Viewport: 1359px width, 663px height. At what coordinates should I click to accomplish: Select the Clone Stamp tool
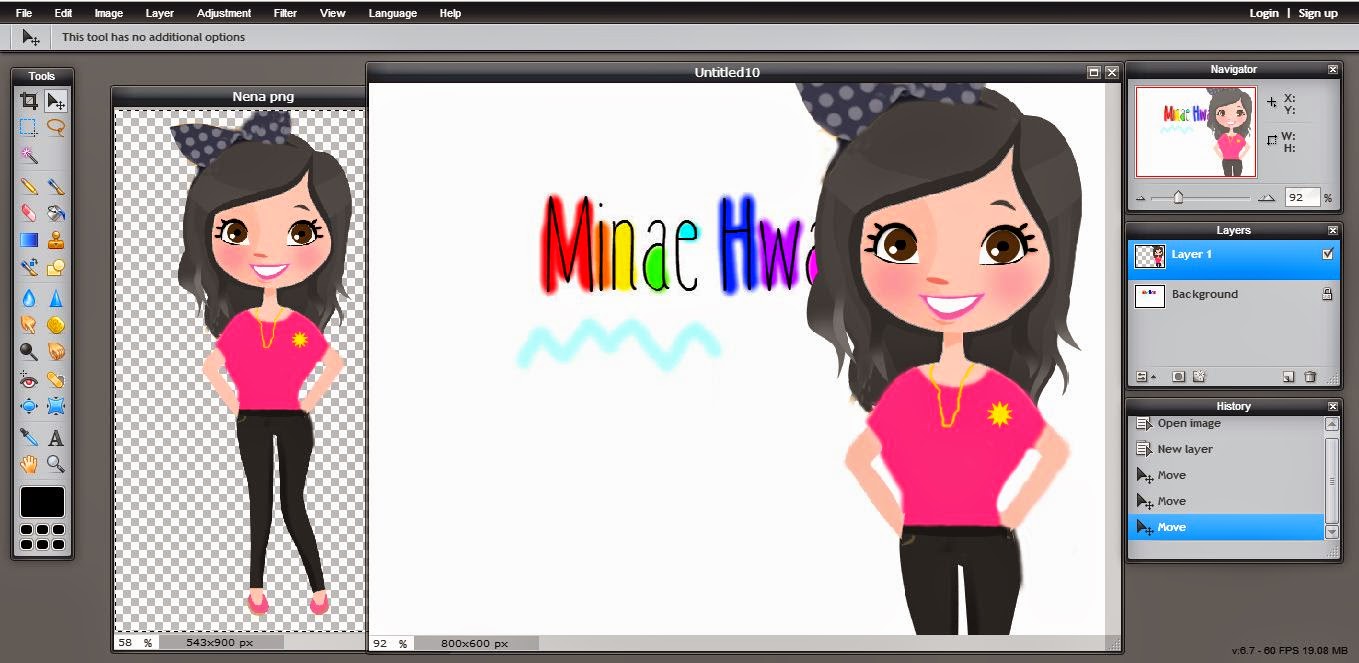point(56,240)
